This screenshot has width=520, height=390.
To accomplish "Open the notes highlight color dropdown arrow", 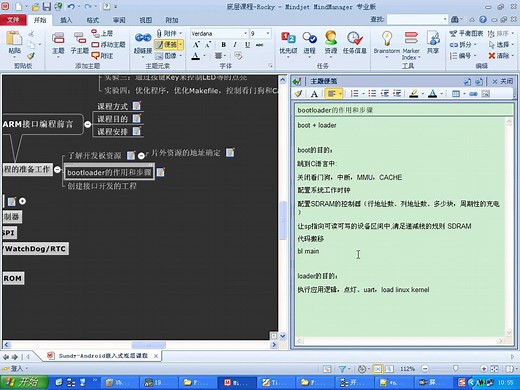I will (x=423, y=94).
